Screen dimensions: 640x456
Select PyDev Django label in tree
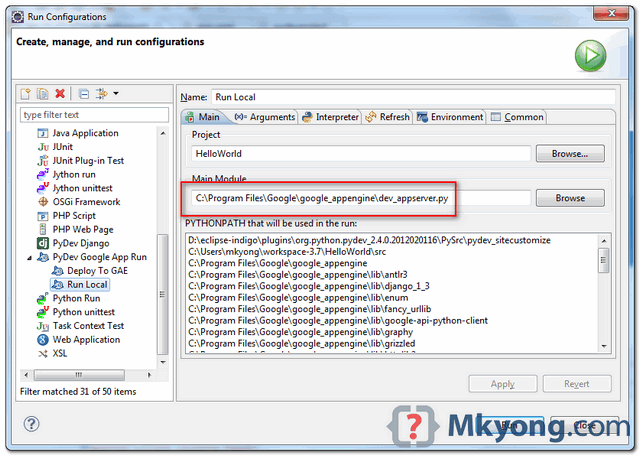click(x=81, y=243)
